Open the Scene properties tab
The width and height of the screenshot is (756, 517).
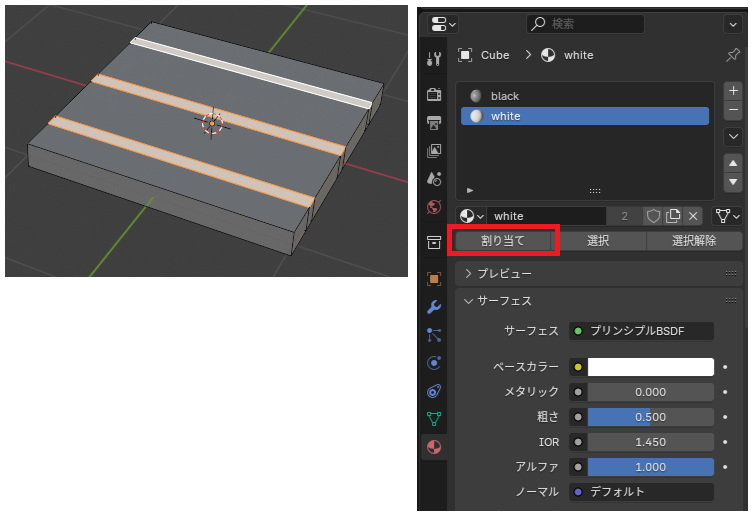(x=434, y=179)
